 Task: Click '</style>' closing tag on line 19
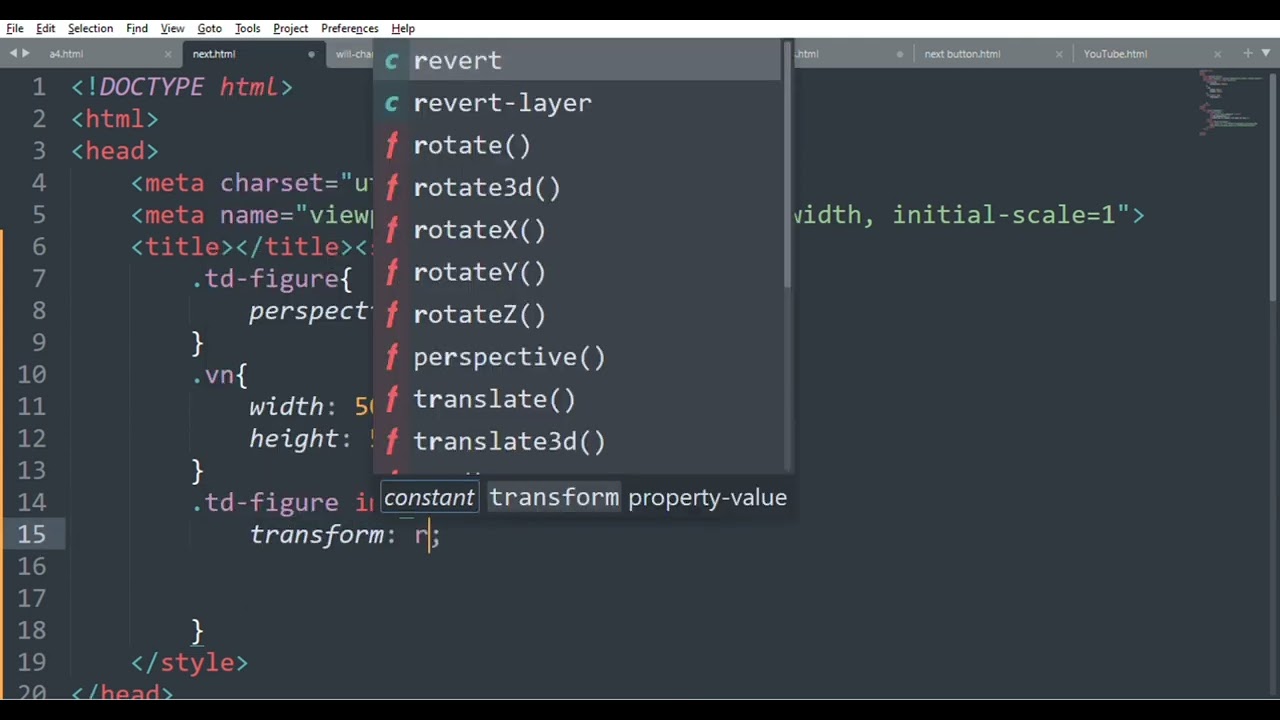(x=189, y=663)
